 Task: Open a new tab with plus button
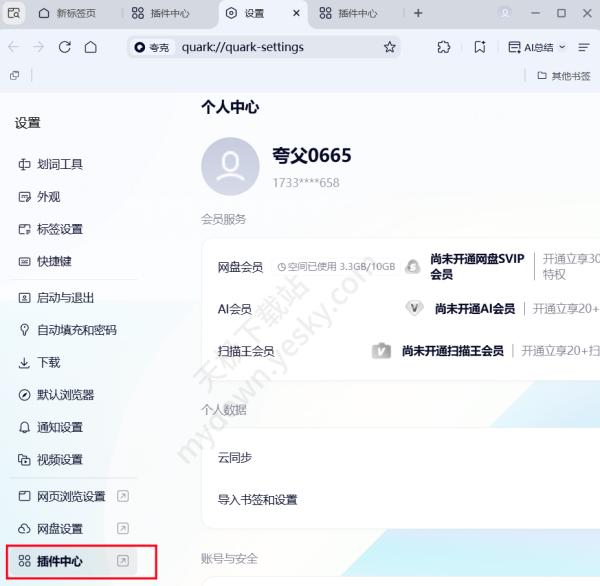[418, 13]
